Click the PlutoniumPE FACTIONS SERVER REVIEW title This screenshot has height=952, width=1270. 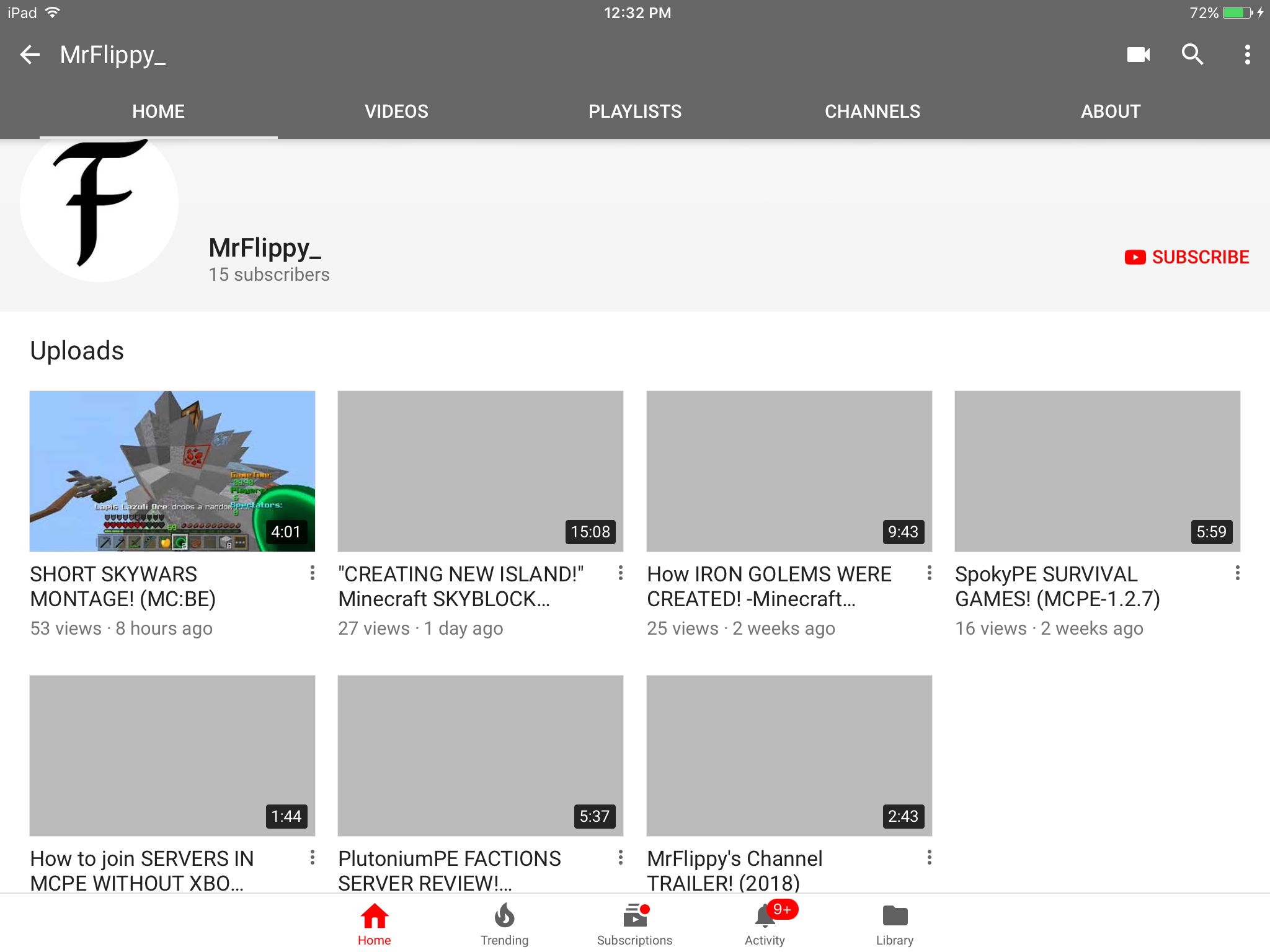pyautogui.click(x=450, y=870)
